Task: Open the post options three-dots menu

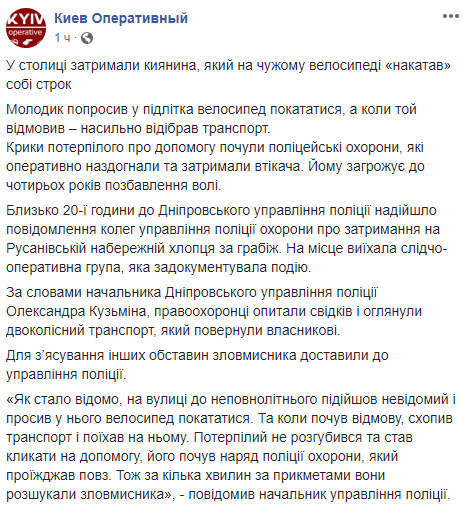Action: click(450, 16)
